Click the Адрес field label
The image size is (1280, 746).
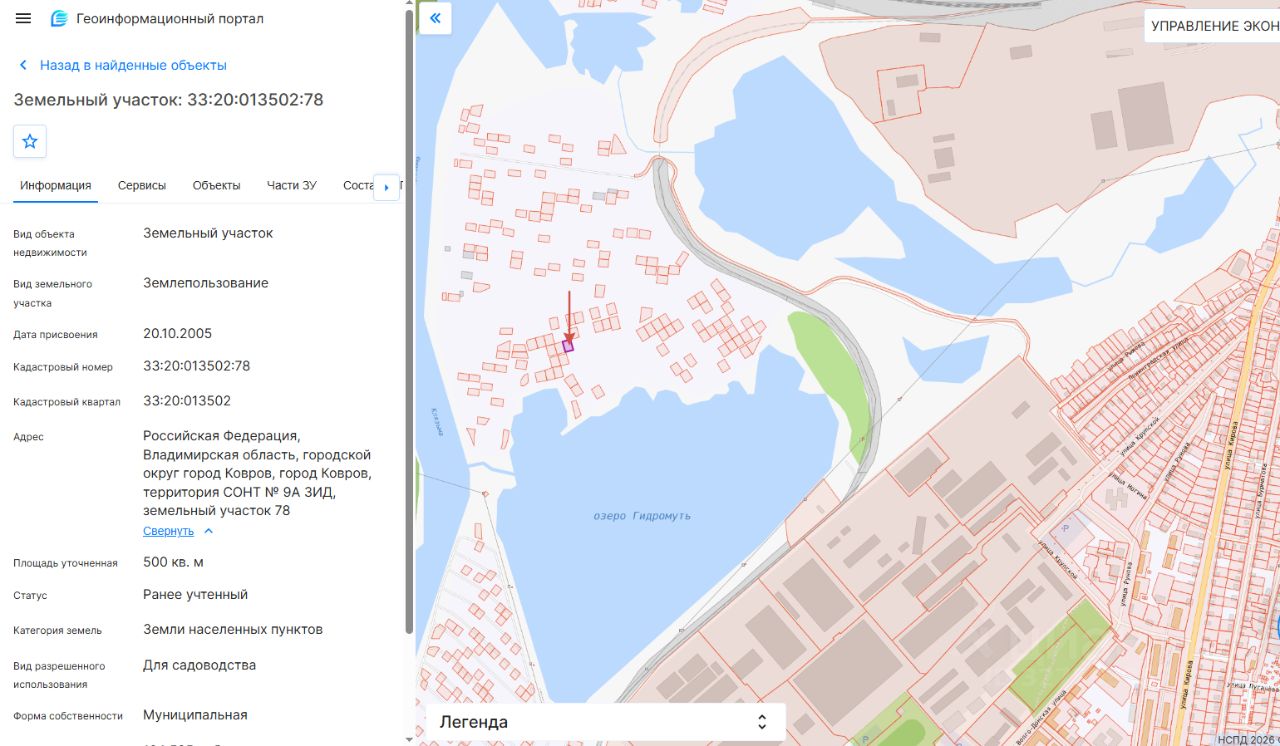pos(28,437)
